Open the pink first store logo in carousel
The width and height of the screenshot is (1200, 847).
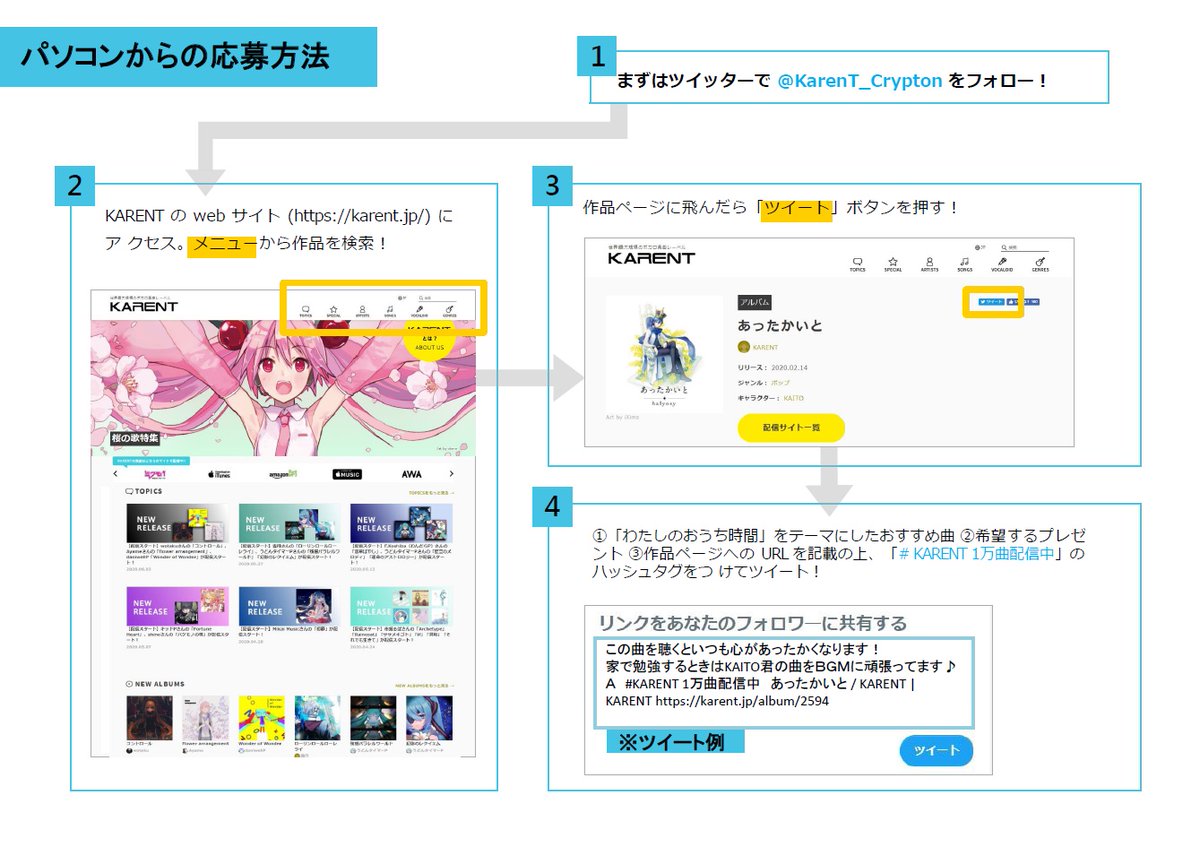155,474
